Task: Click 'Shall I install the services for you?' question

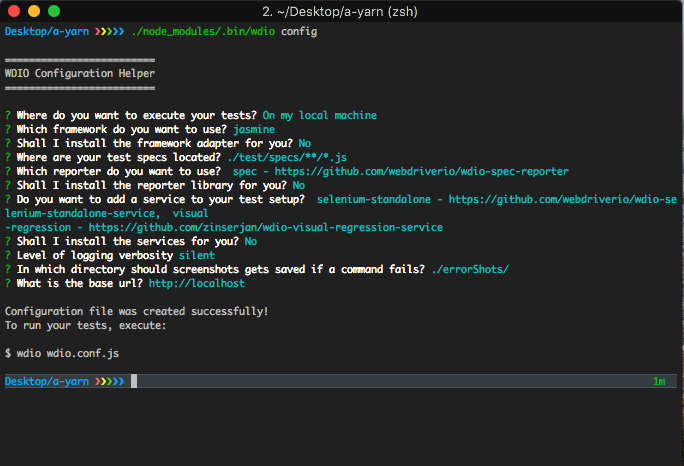Action: pyautogui.click(x=127, y=241)
